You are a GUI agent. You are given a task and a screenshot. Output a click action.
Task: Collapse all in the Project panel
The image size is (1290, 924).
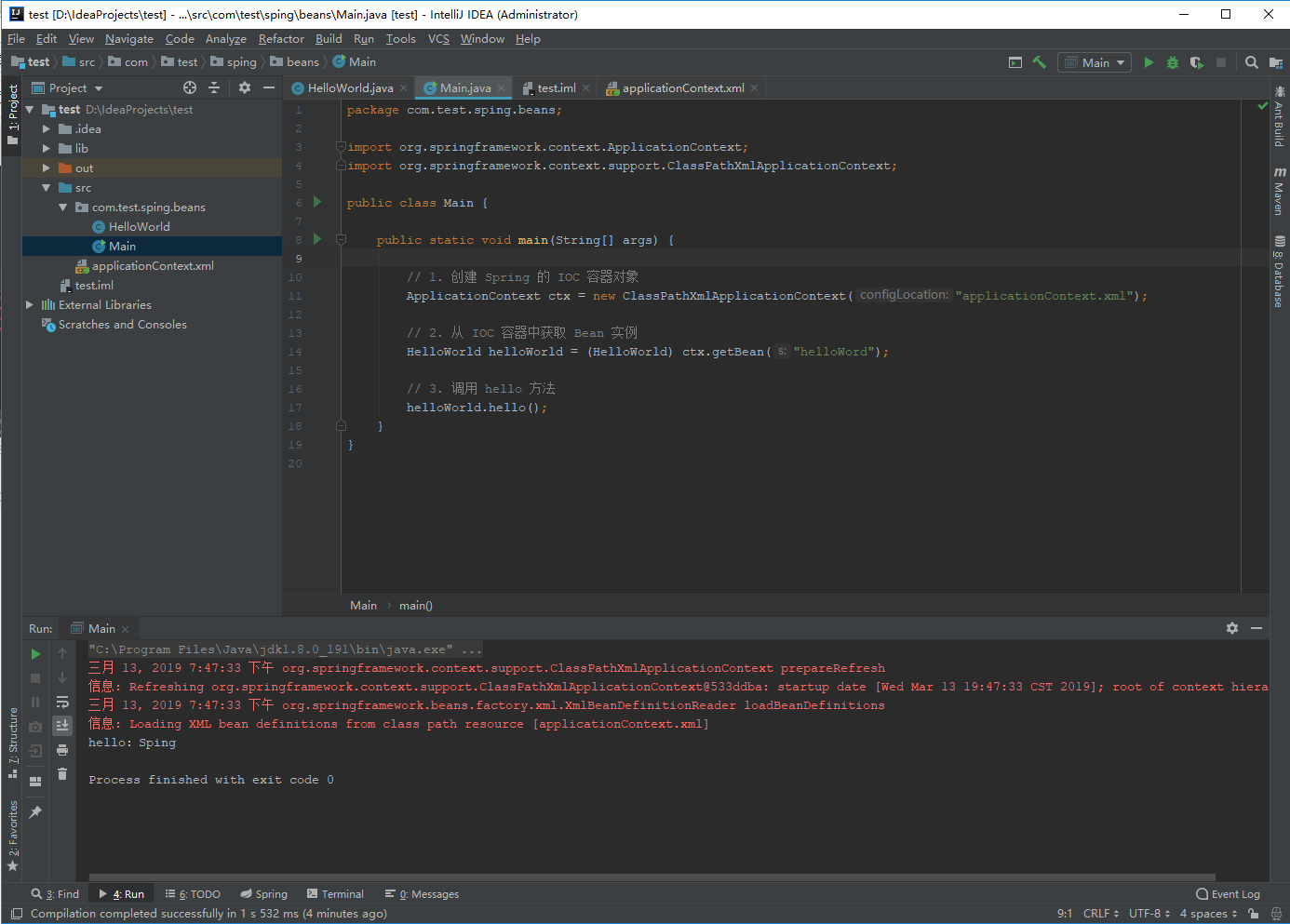[214, 87]
